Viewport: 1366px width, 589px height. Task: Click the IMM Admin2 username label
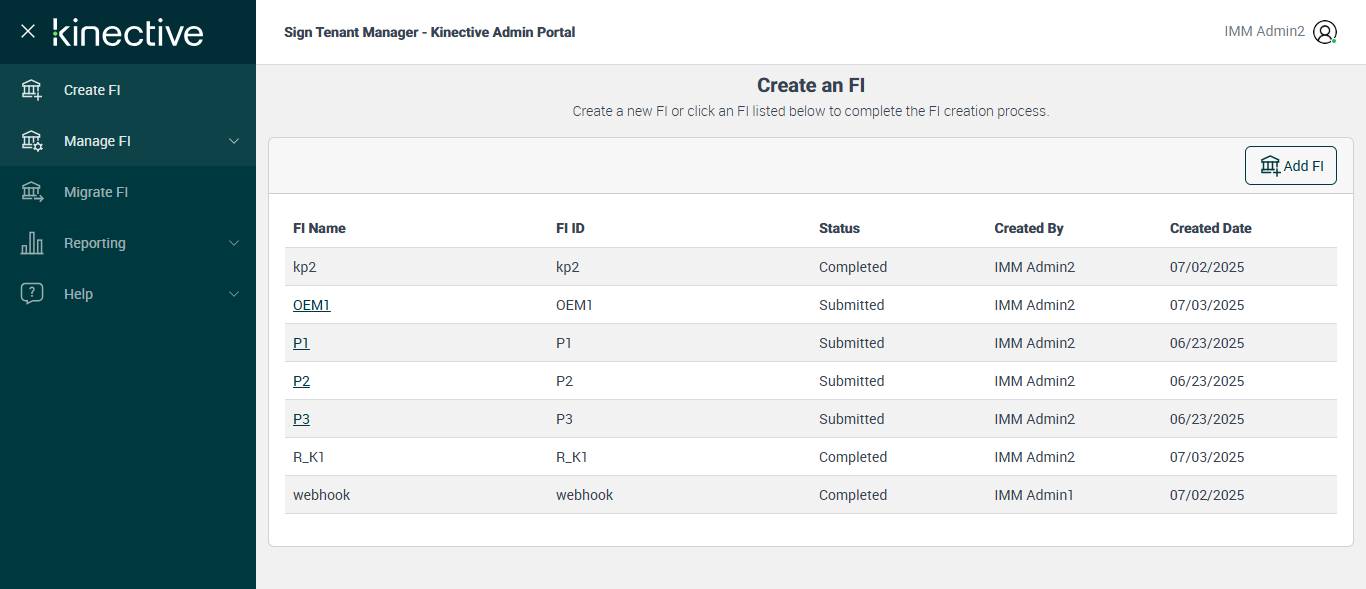coord(1264,32)
